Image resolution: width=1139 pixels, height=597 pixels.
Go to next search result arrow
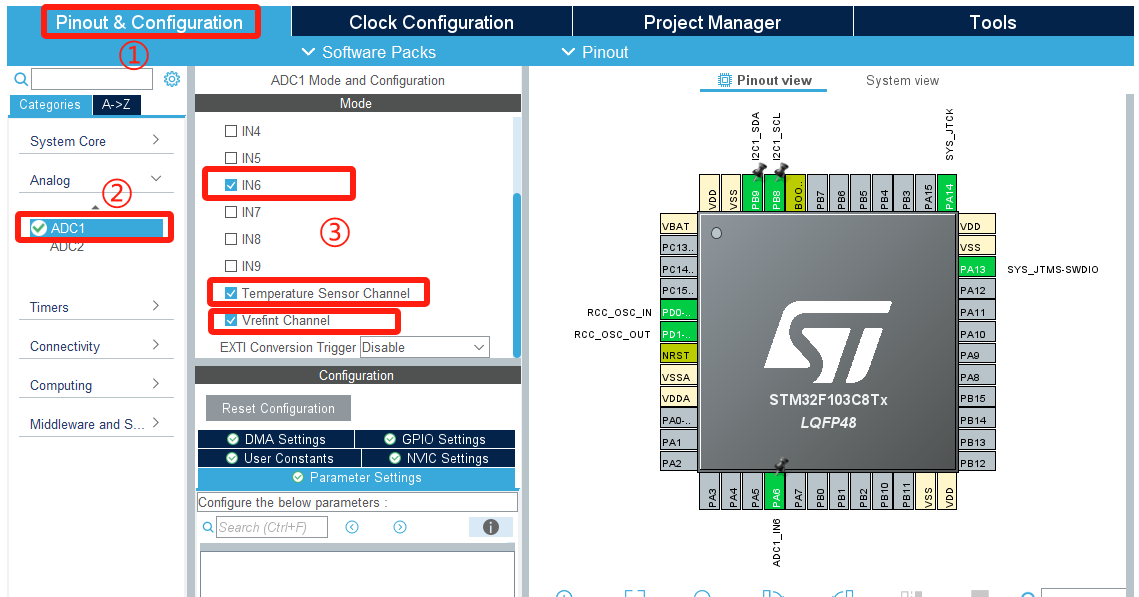coord(400,527)
